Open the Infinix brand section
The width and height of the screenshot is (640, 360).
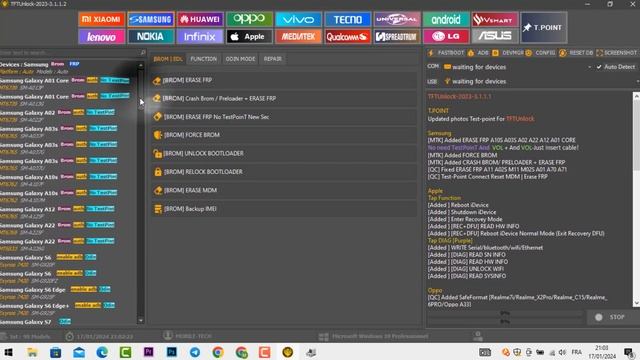click(x=200, y=37)
